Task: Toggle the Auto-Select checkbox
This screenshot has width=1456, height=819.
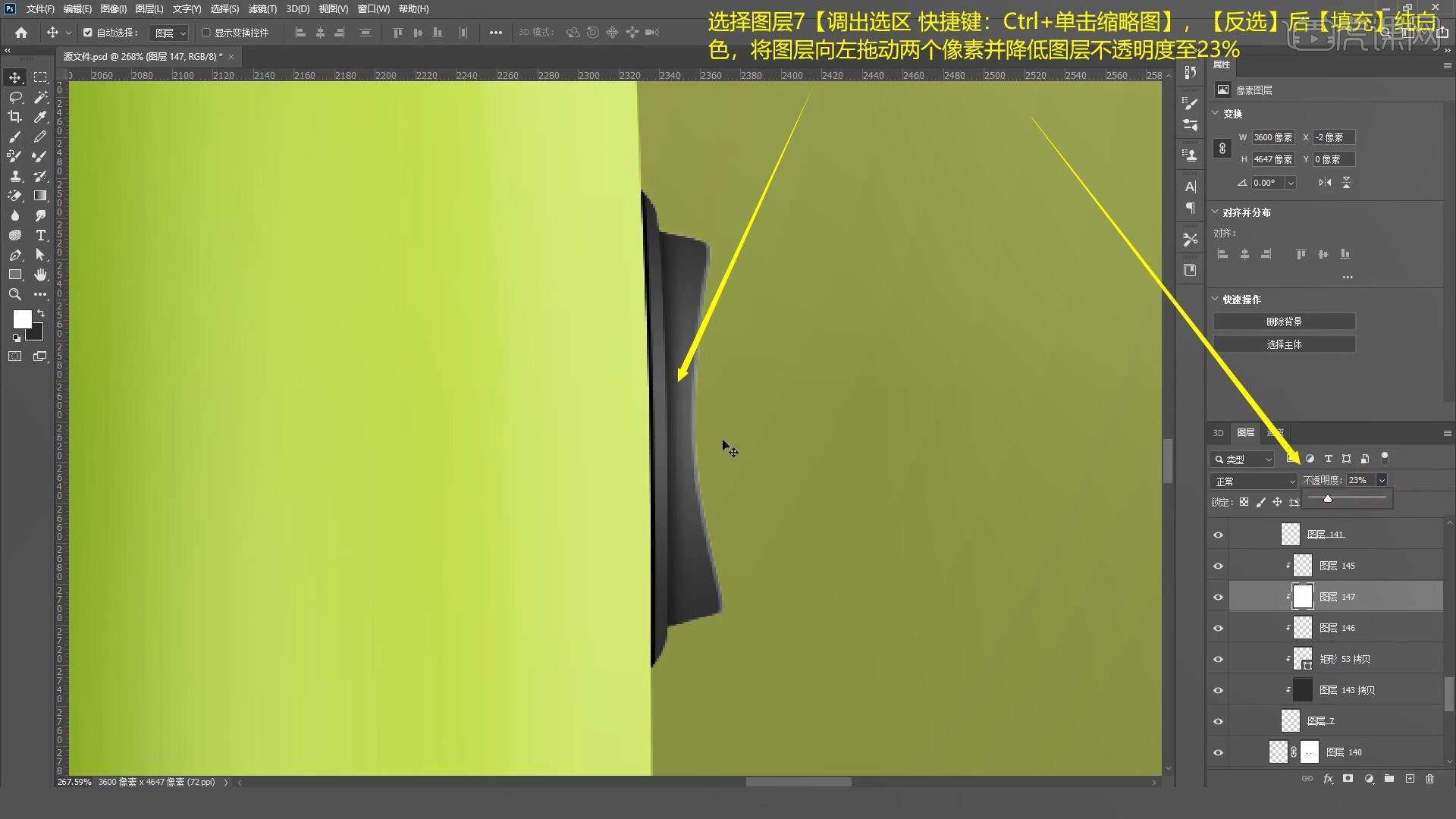Action: [88, 33]
